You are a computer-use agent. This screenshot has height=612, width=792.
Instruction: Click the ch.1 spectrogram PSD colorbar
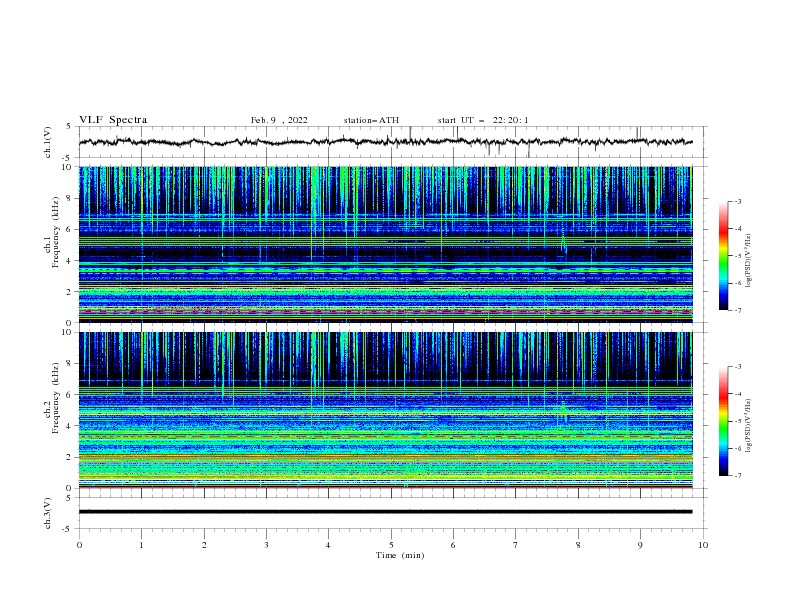(x=723, y=256)
